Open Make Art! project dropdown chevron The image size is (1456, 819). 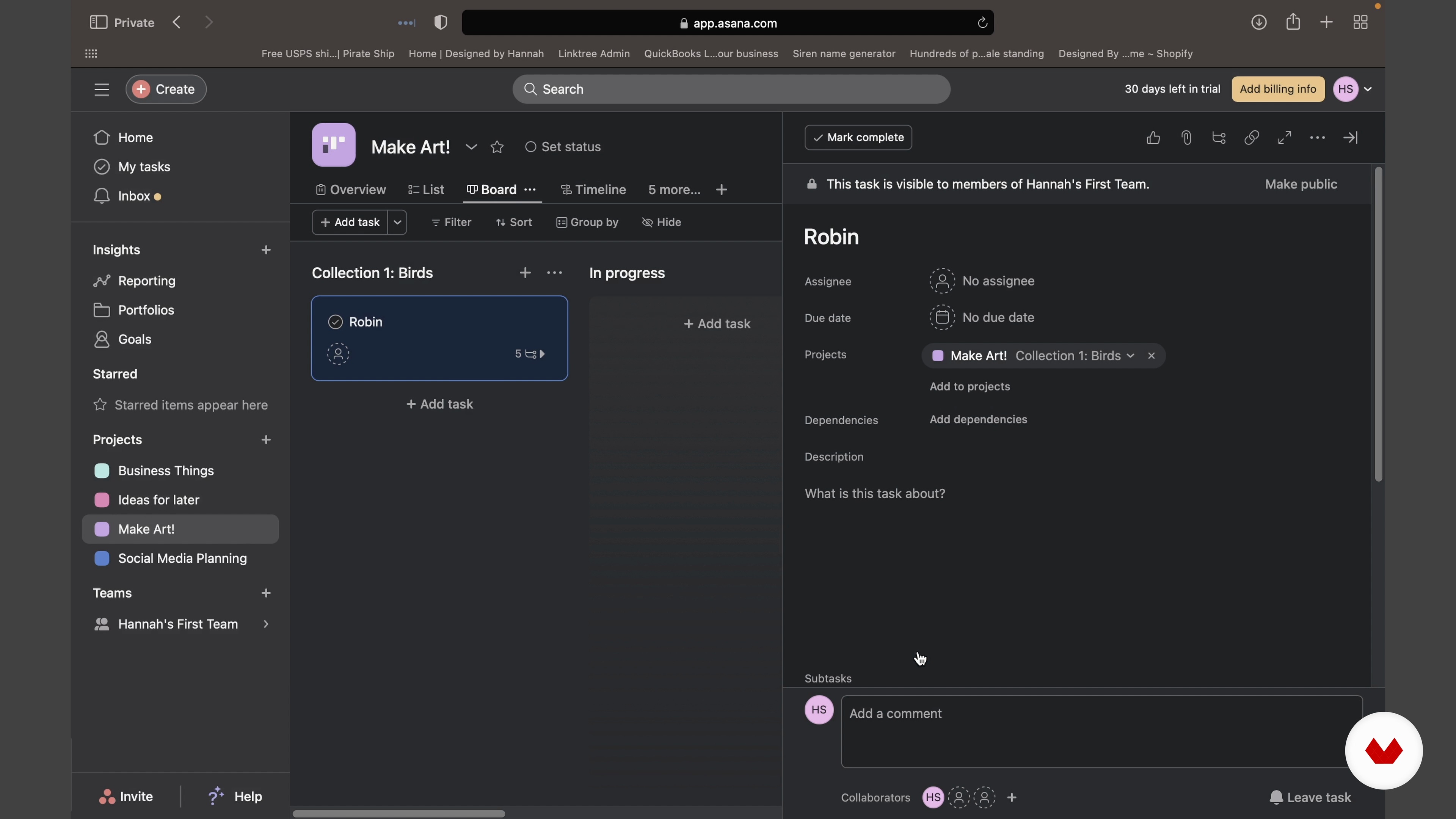tap(471, 147)
